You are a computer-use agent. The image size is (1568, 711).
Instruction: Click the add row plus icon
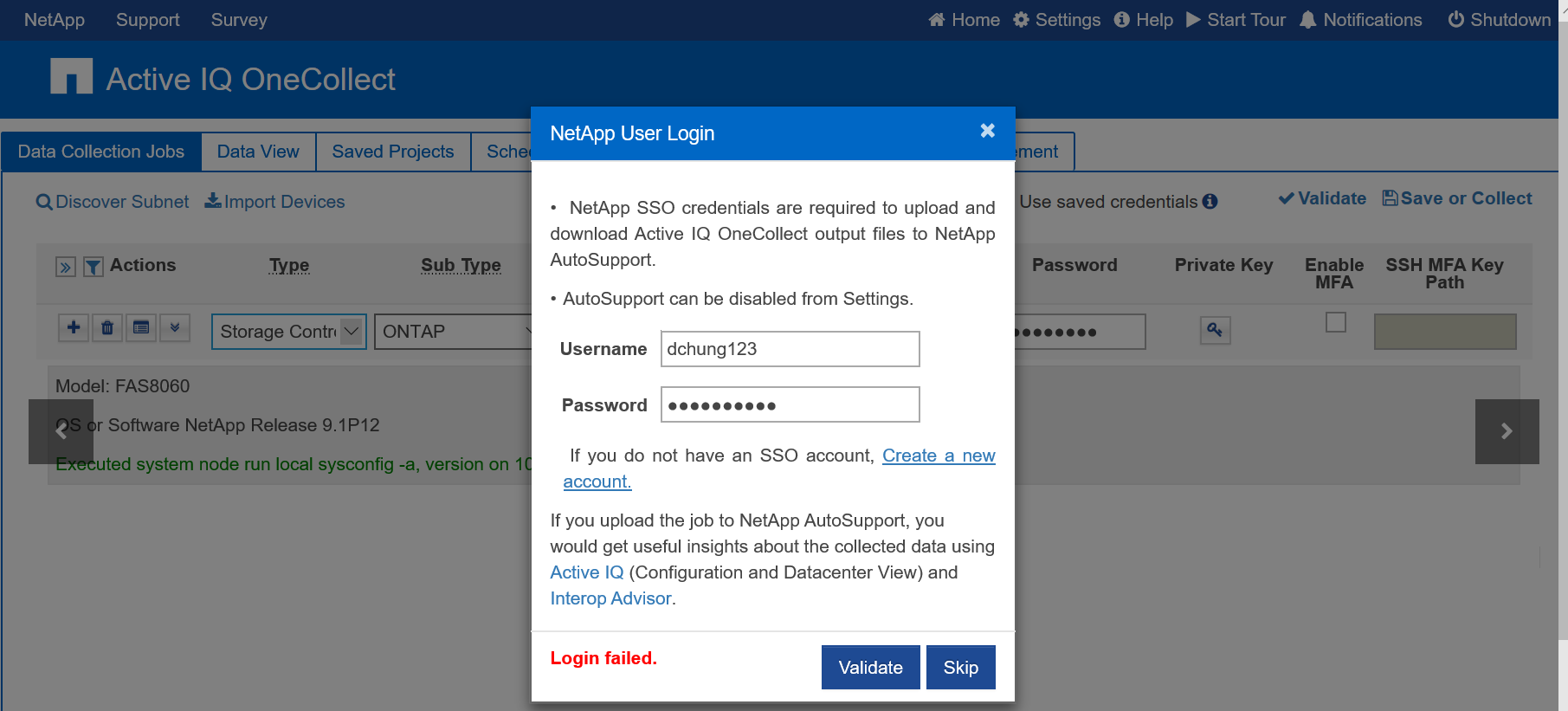point(74,328)
